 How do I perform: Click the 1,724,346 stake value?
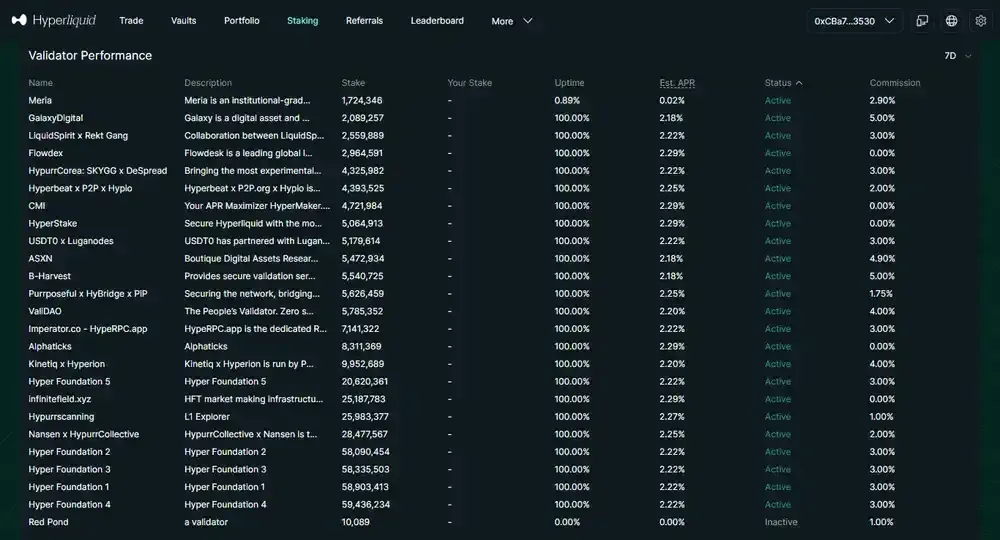click(x=362, y=100)
